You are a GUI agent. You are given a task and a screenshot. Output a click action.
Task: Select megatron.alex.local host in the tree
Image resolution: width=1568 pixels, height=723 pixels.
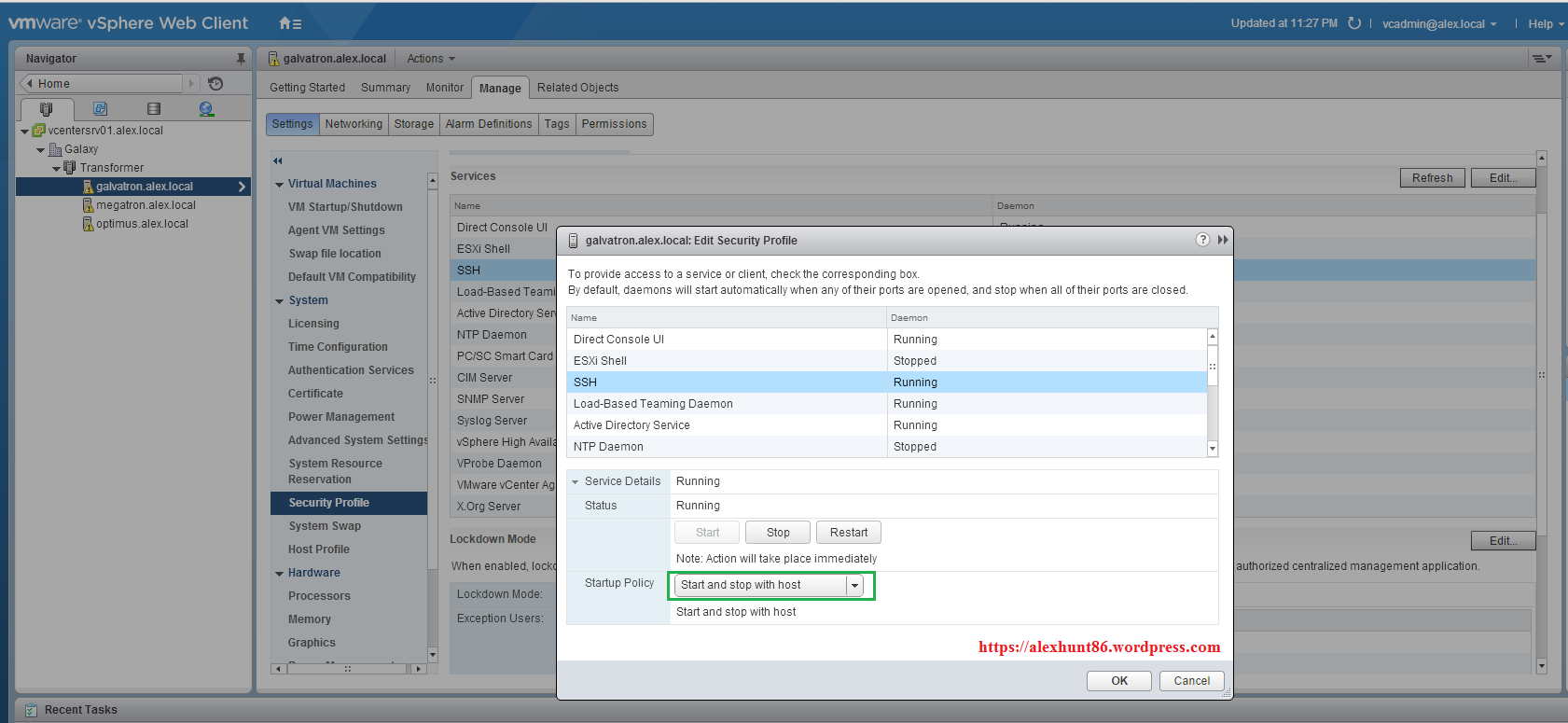coord(146,205)
